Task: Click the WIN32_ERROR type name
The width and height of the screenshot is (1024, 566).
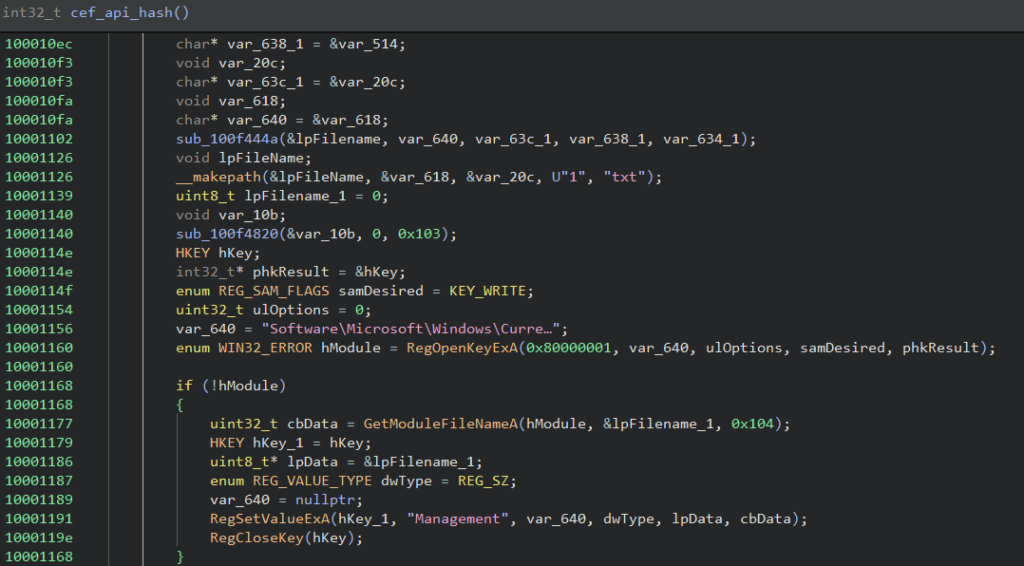Action: [265, 348]
